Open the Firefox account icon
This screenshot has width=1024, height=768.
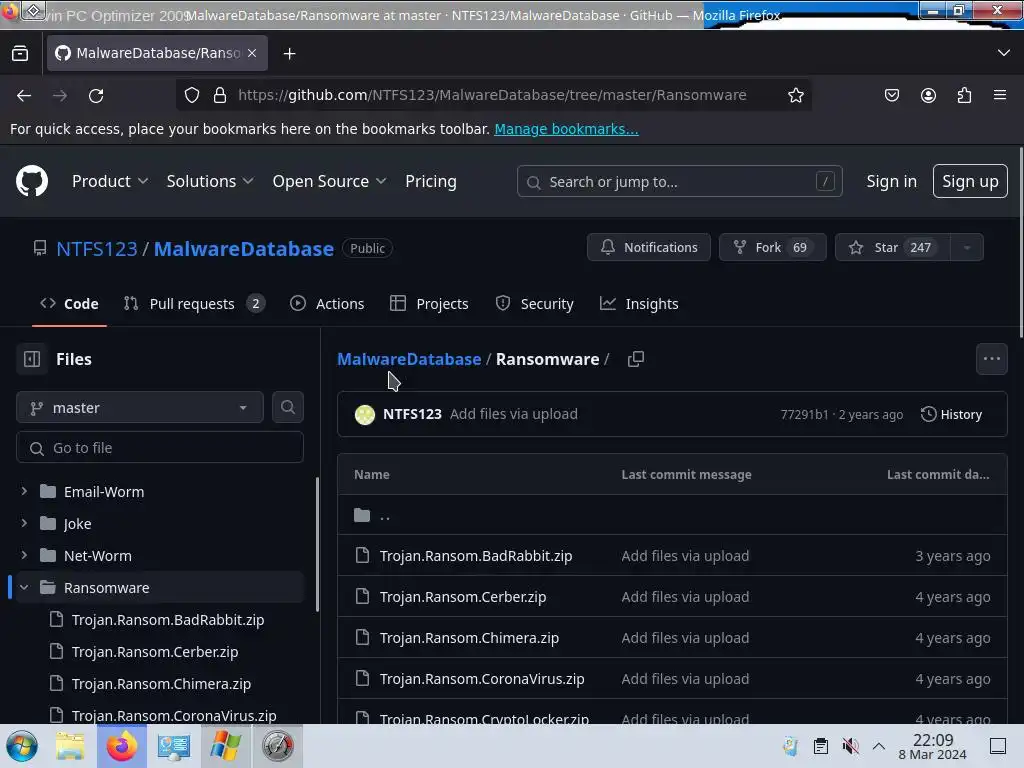tap(928, 95)
